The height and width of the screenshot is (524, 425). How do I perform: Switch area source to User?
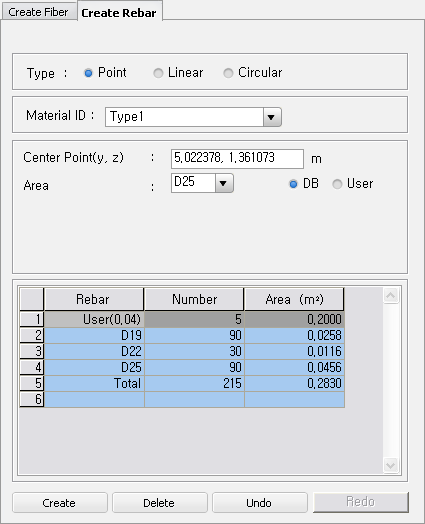337,184
